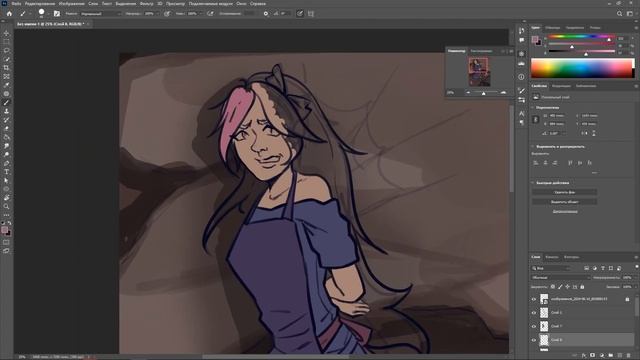The width and height of the screenshot is (640, 360).
Task: Toggle lock image pixels brush icon
Action: [560, 287]
